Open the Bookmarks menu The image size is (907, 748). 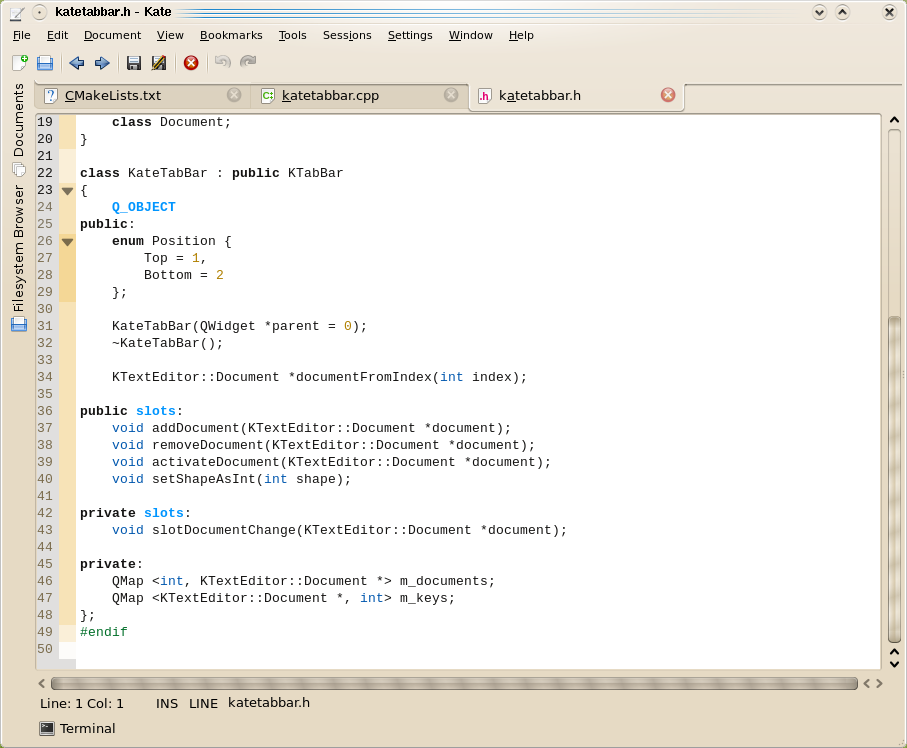coord(231,35)
